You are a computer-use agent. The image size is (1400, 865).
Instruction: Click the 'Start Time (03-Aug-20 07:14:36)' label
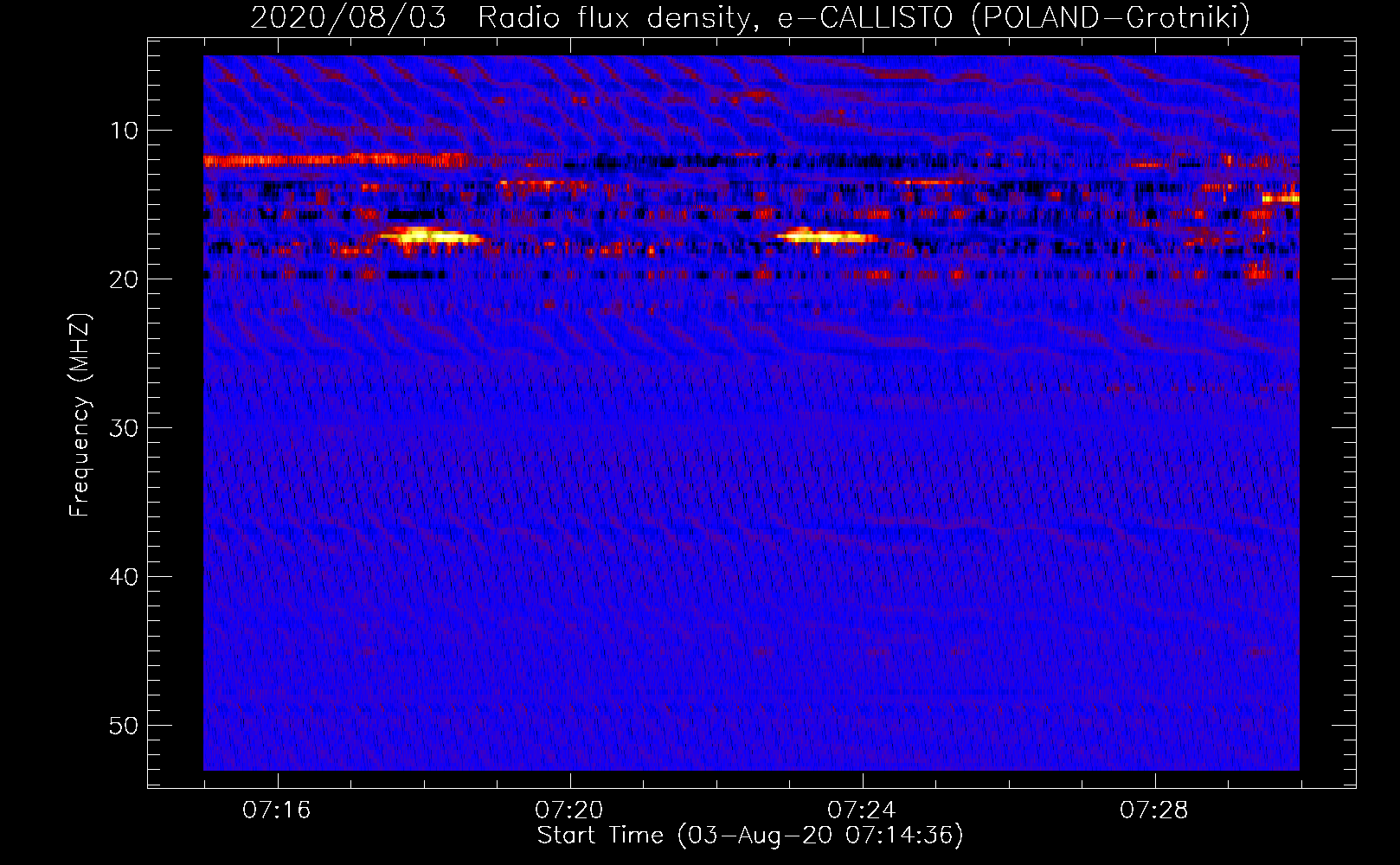tap(749, 836)
